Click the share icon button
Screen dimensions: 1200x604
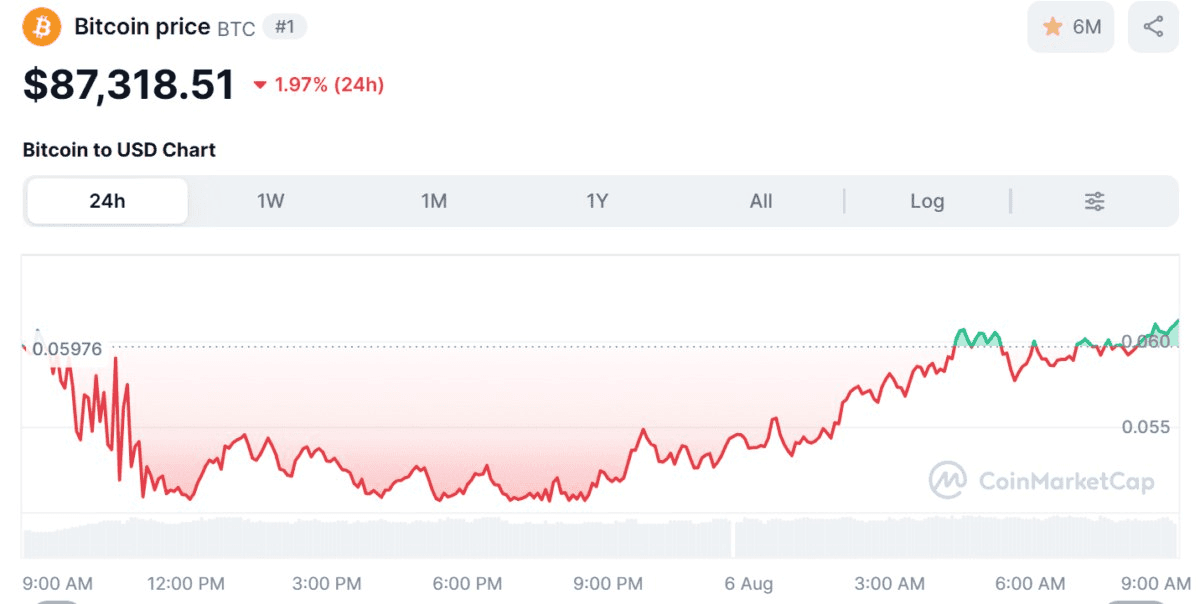tap(1153, 27)
